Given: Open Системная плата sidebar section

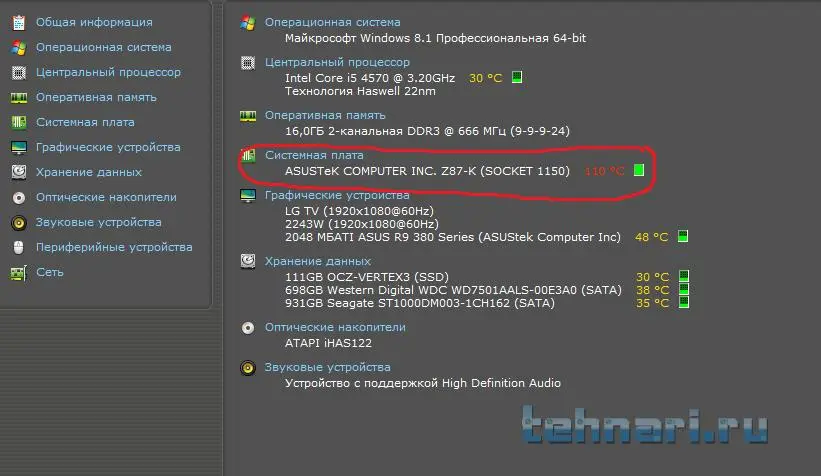Looking at the screenshot, I should pos(85,122).
